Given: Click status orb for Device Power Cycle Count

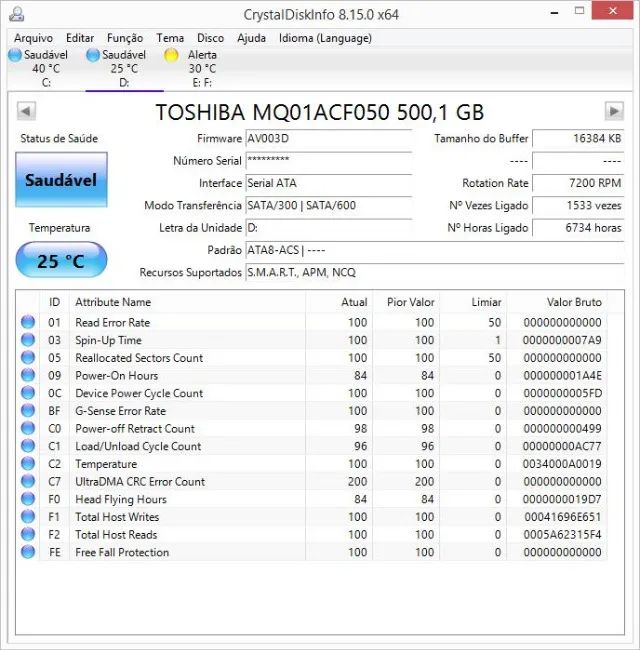Looking at the screenshot, I should 28,393.
